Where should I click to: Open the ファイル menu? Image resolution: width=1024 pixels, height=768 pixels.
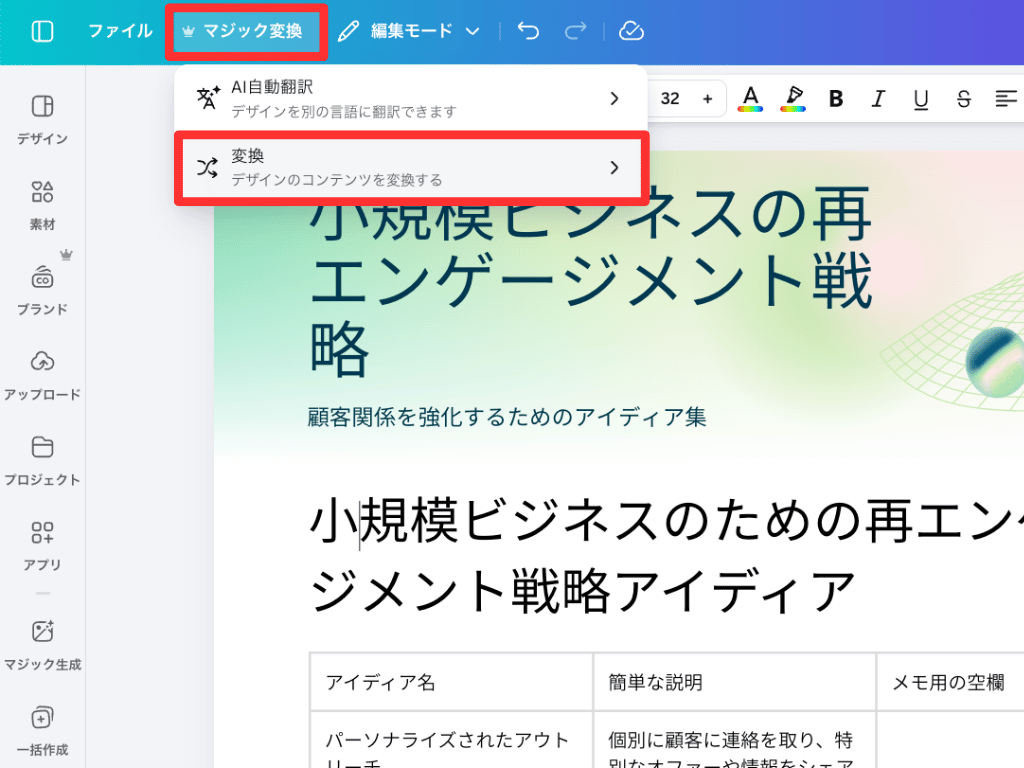pos(120,31)
